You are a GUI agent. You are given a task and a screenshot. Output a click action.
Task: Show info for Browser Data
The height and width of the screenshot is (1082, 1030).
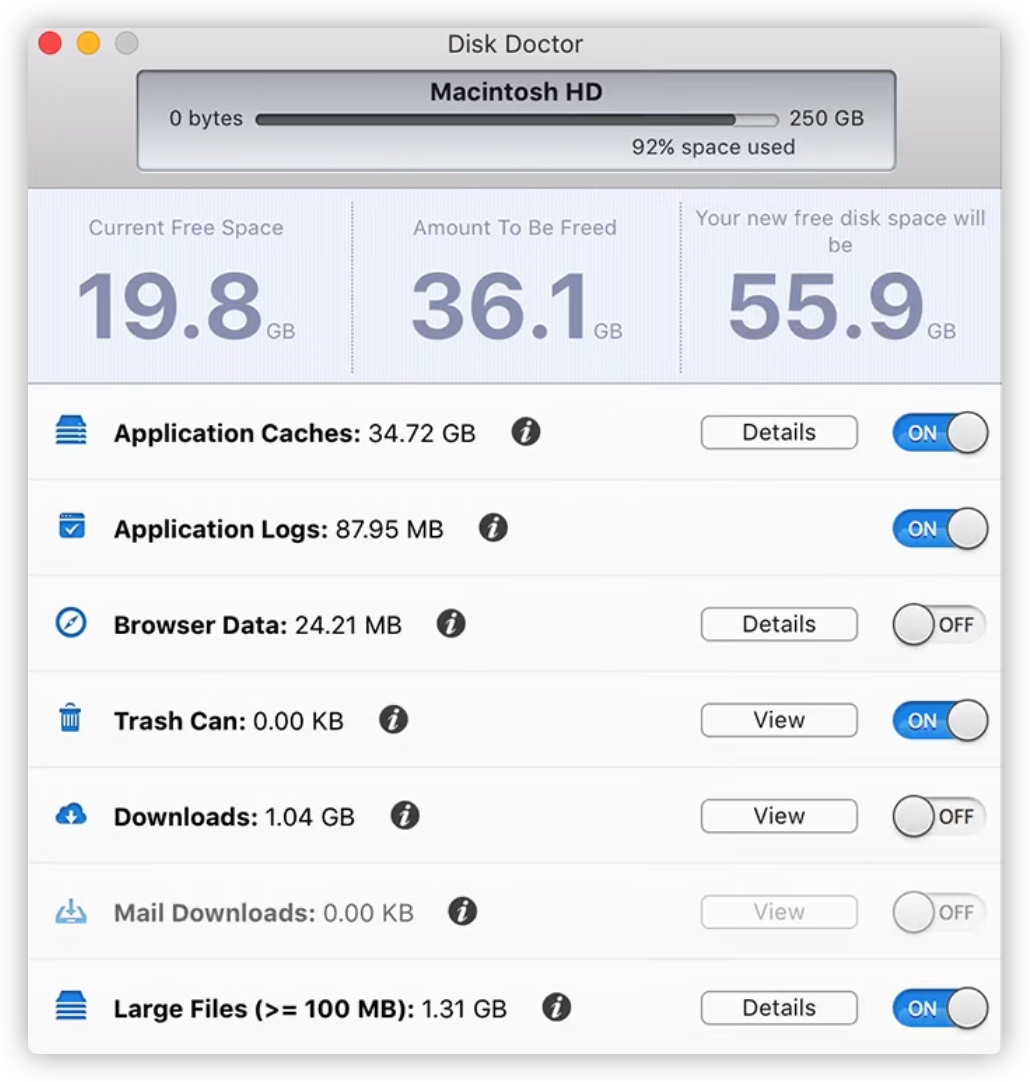[x=451, y=623]
